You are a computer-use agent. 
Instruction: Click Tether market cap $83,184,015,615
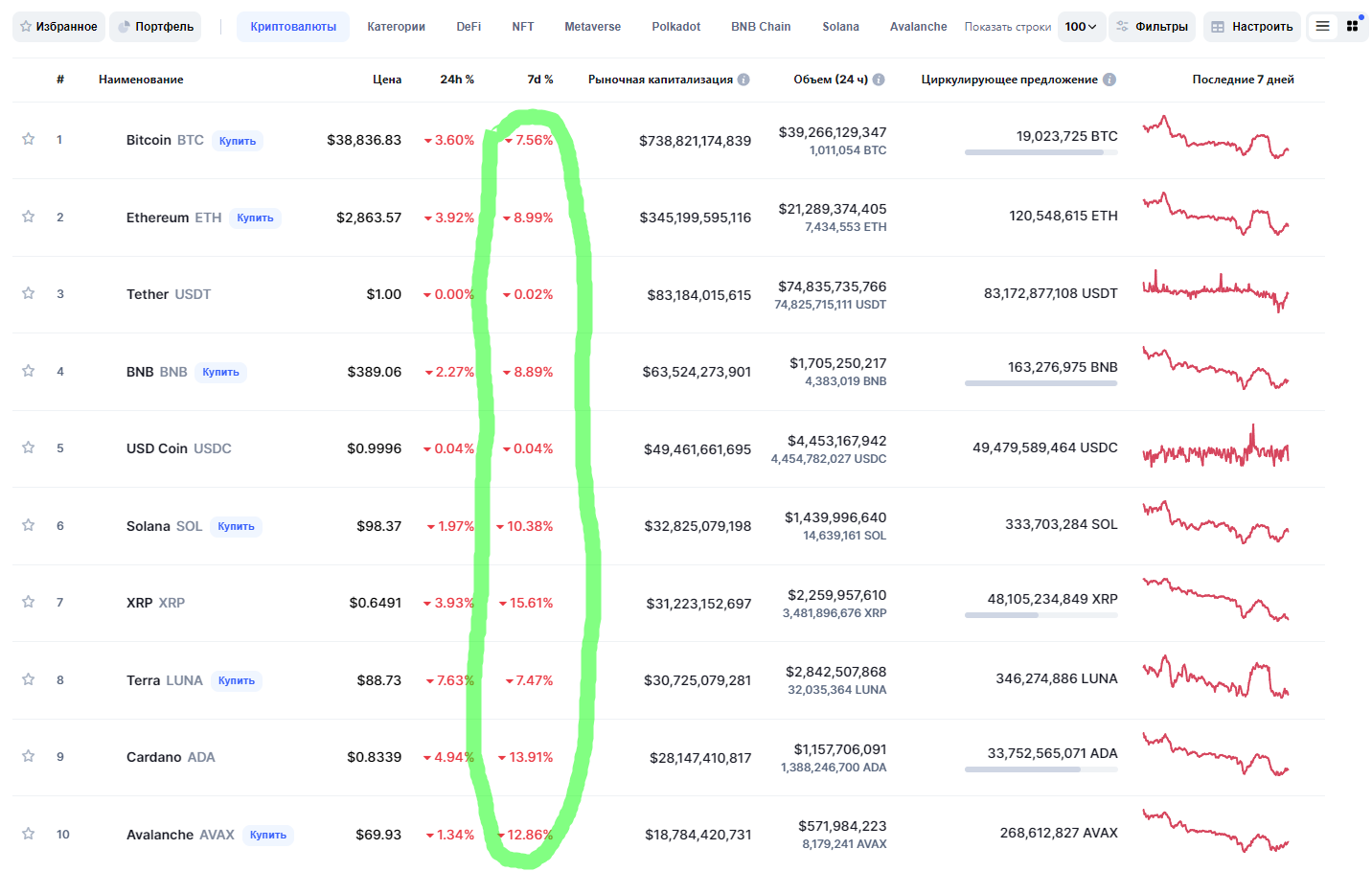tap(699, 295)
